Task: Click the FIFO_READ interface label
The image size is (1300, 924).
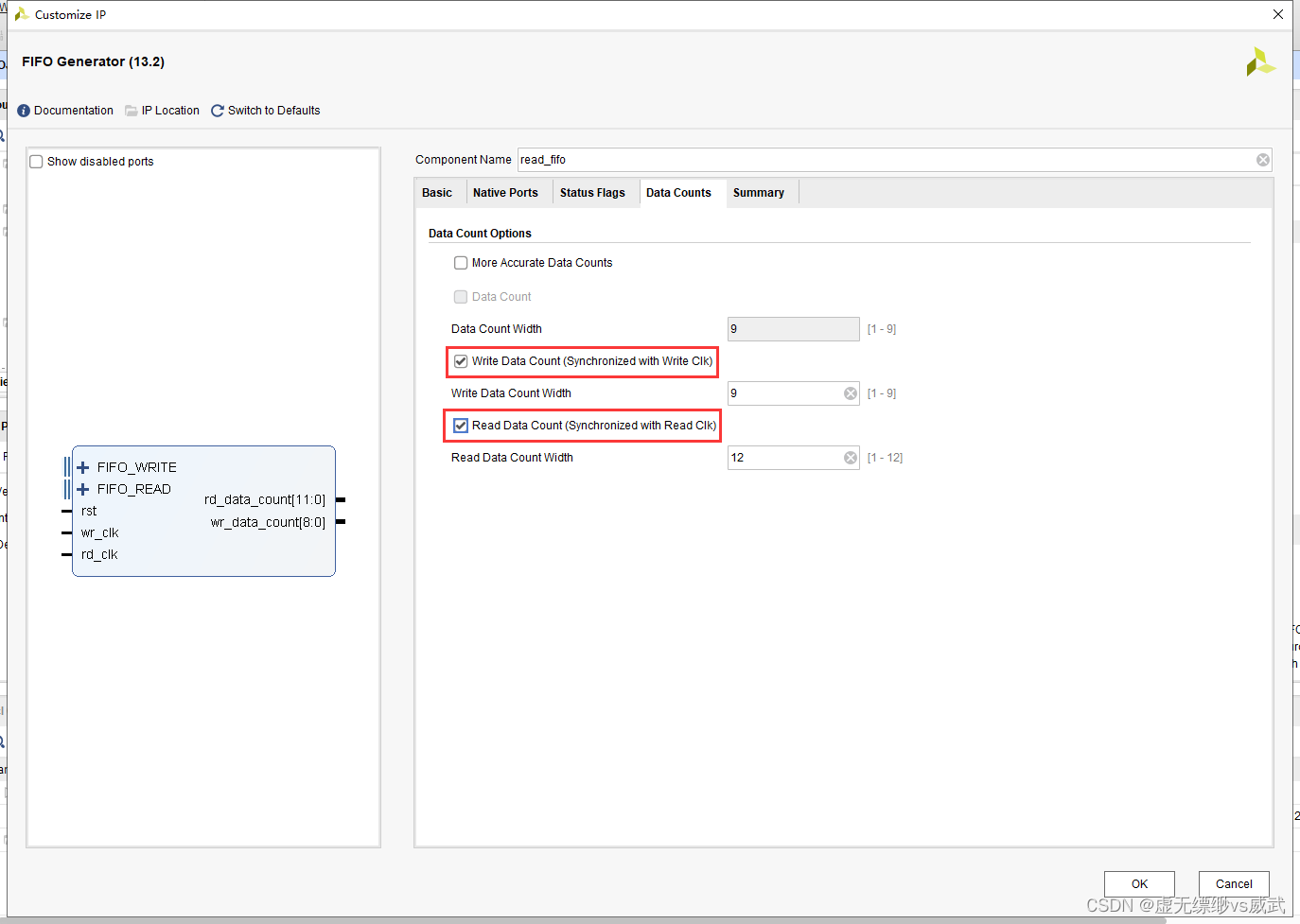Action: [x=134, y=489]
